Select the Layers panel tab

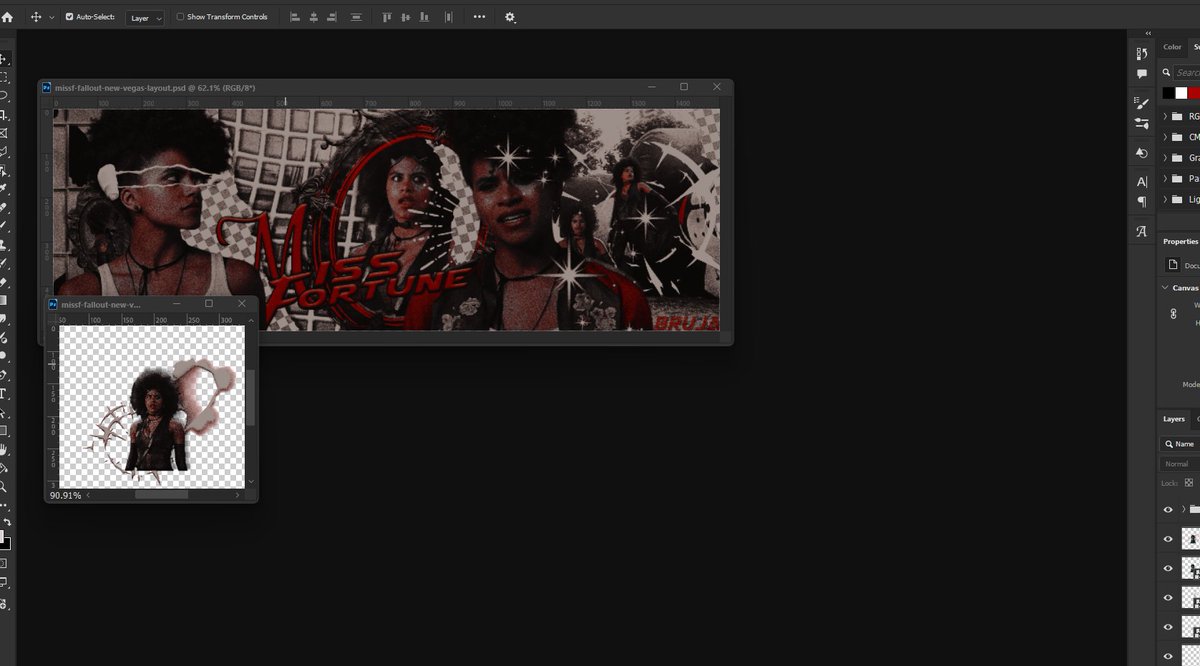[x=1174, y=419]
